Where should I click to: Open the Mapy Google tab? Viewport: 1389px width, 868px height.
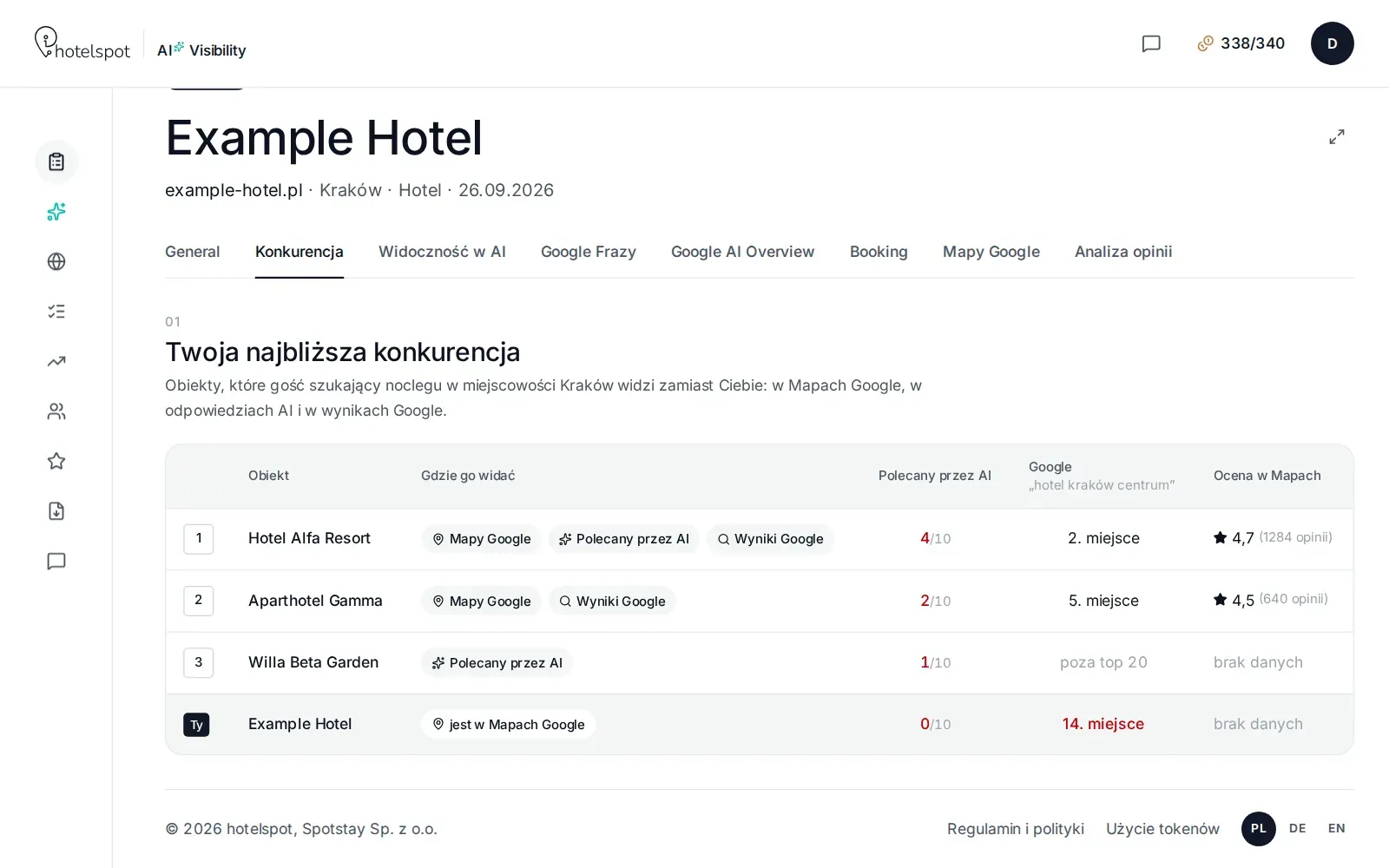(x=991, y=252)
